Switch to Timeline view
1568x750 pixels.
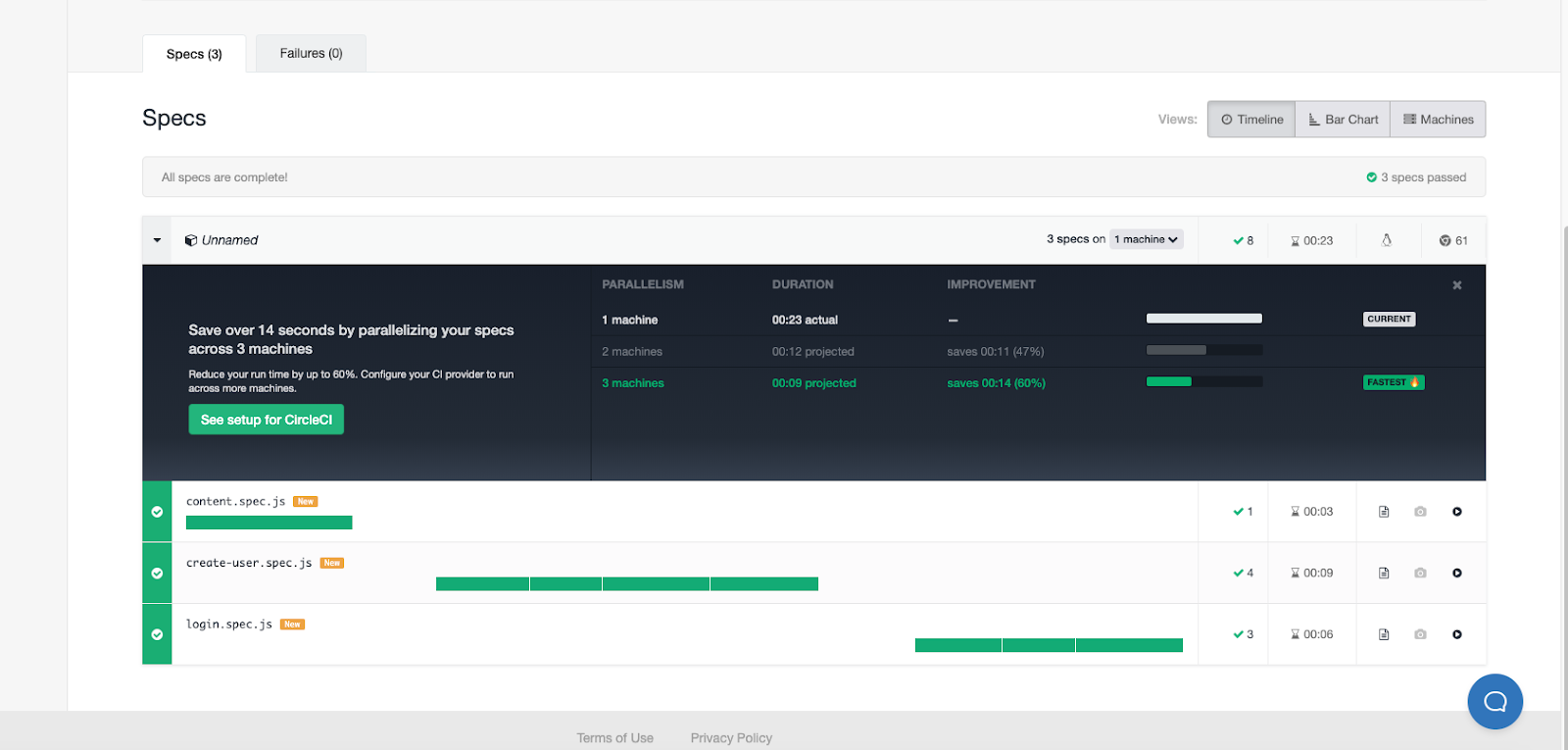click(1251, 120)
